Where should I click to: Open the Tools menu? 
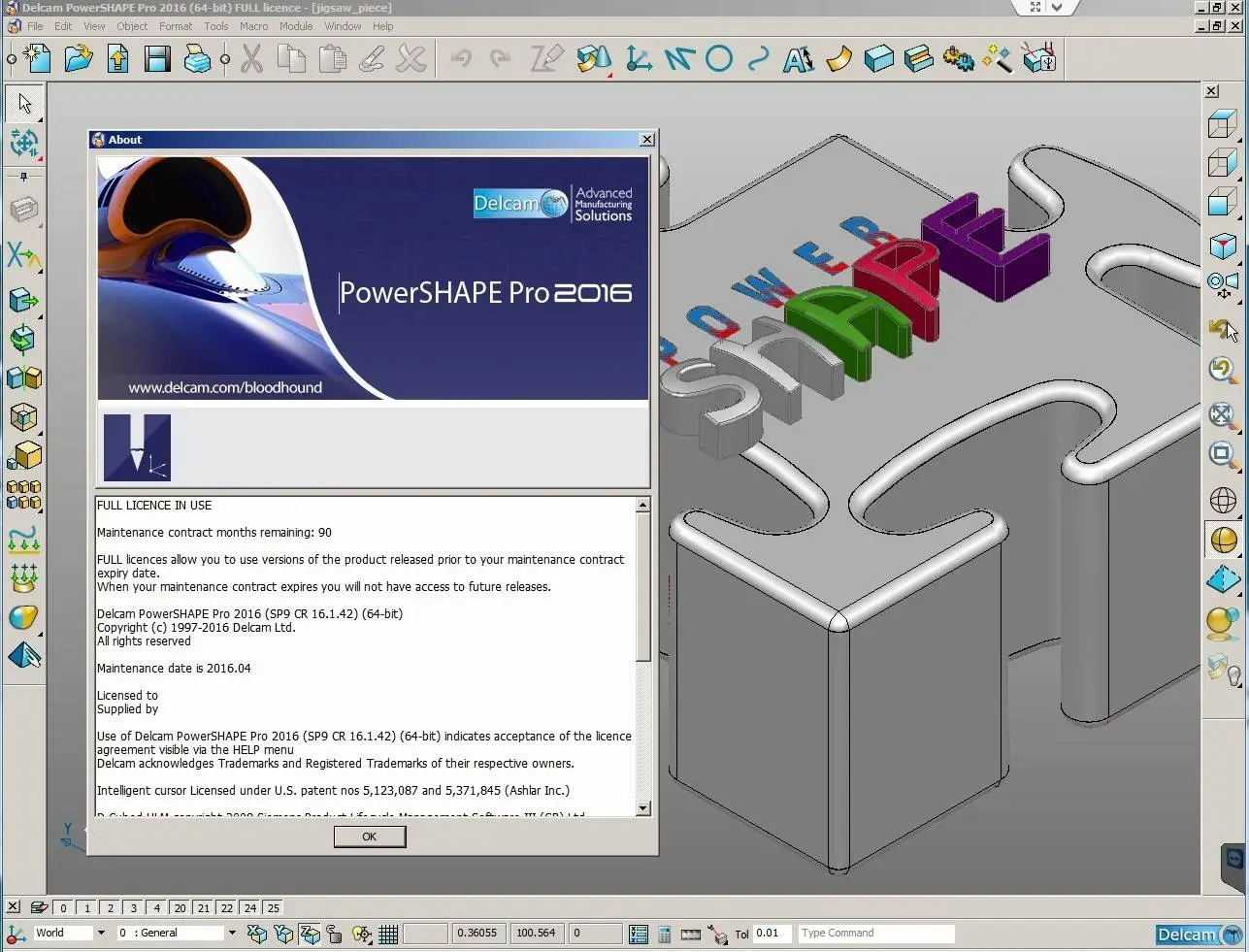[x=216, y=26]
